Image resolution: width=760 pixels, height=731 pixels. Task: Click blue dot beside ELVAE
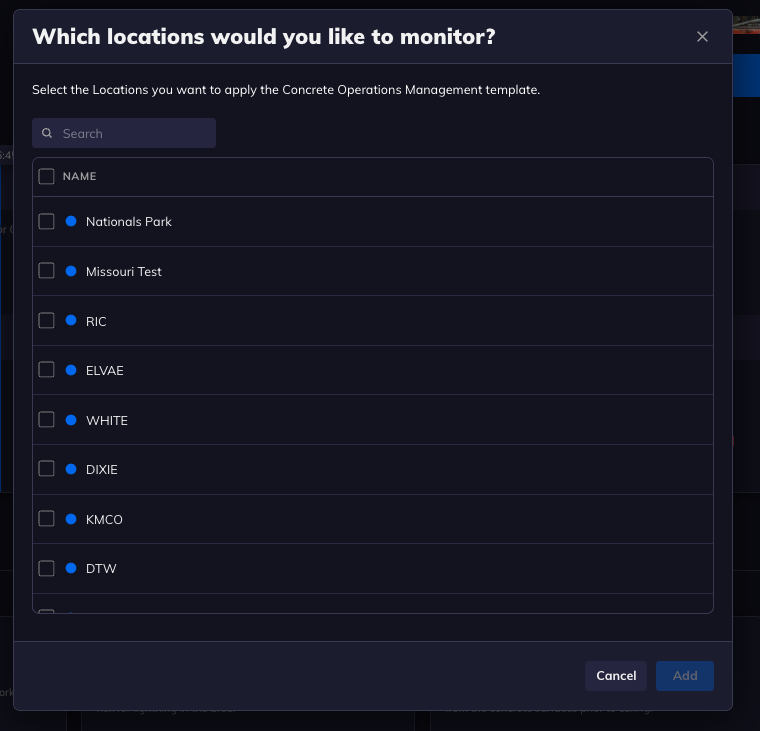coord(71,370)
